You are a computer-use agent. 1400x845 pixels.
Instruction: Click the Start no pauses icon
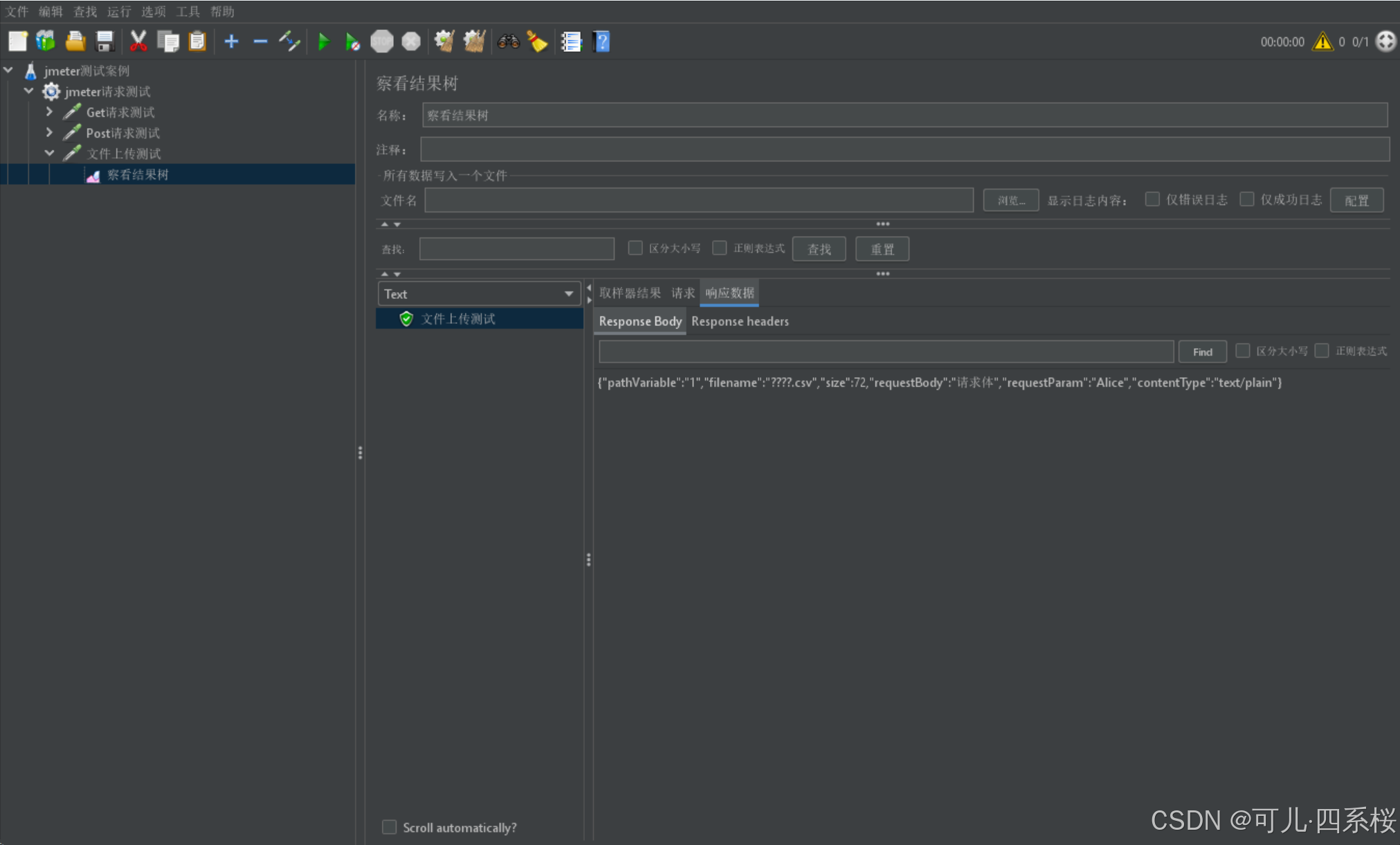pos(352,42)
